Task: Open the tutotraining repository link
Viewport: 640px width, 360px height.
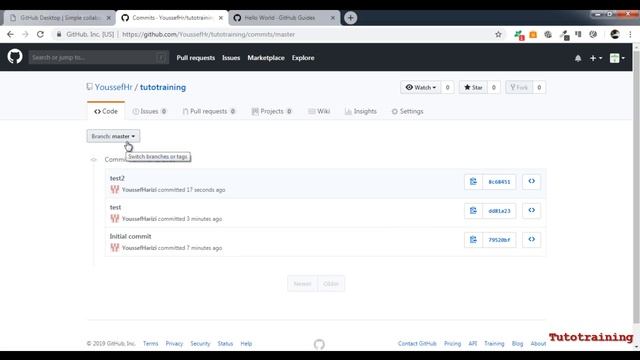Action: 163,87
